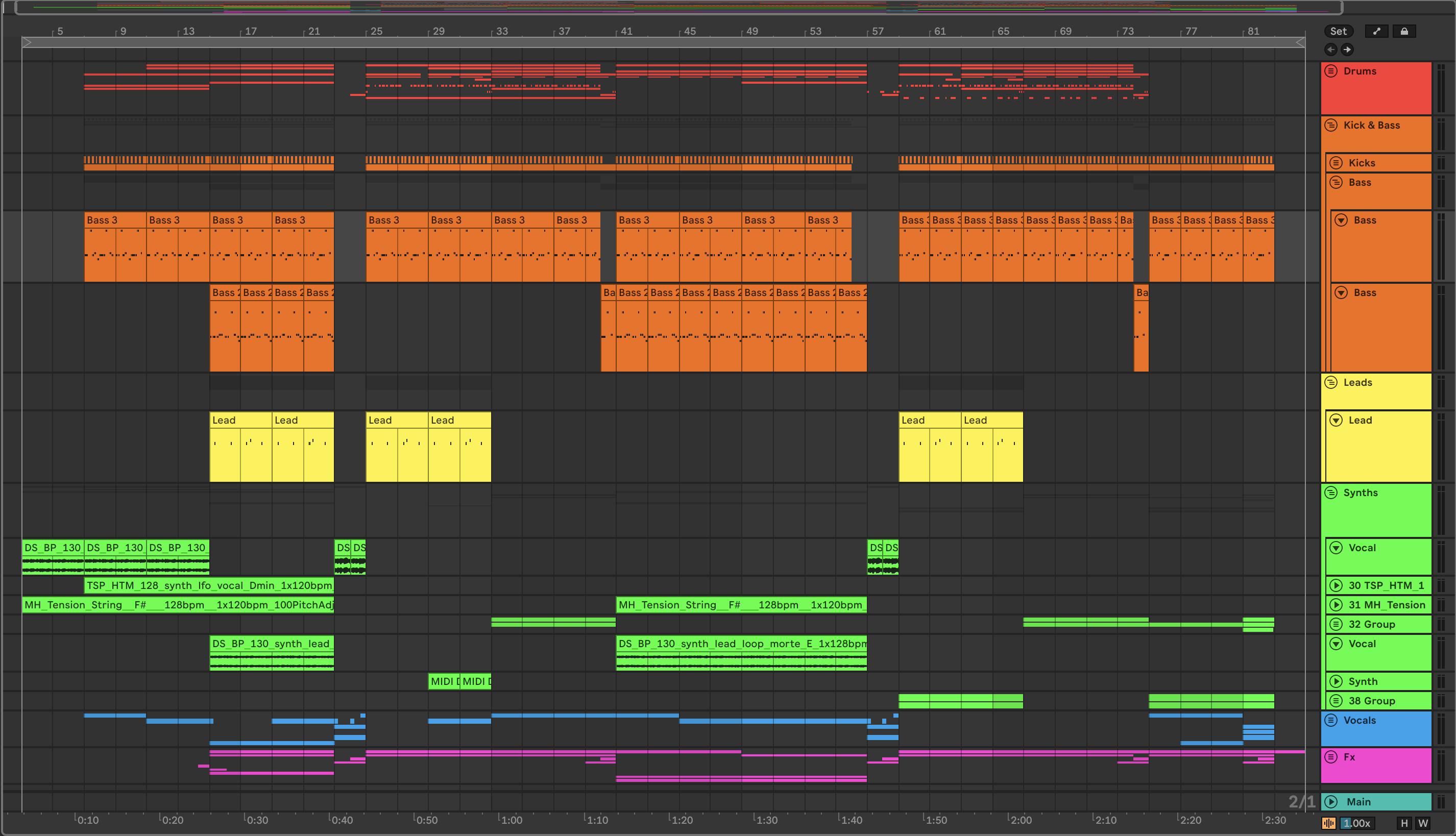Screen dimensions: 1456x836
Task: Click the Synth track play icon
Action: pos(1336,681)
